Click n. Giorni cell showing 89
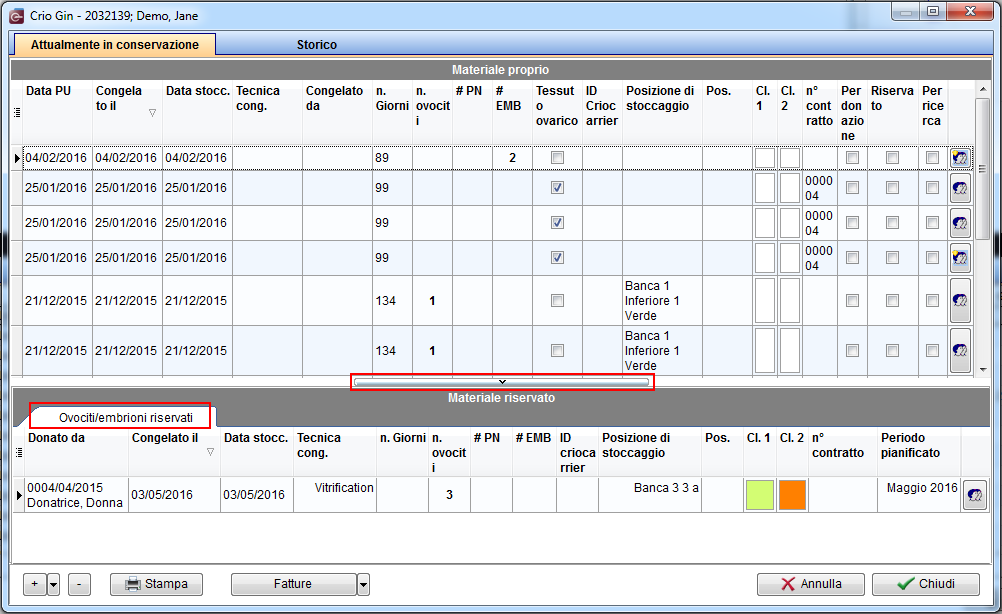Viewport: 1002px width, 614px height. click(392, 158)
